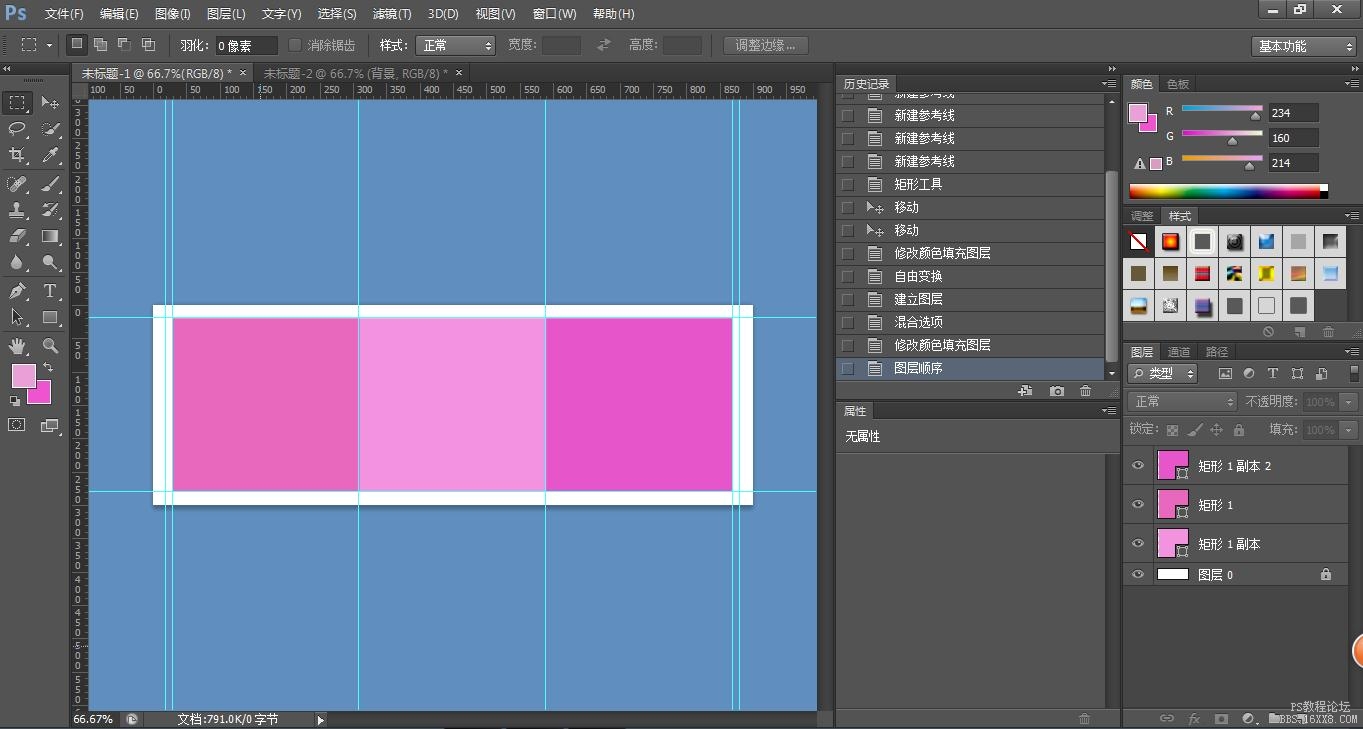Link layers chain icon
The width and height of the screenshot is (1363, 729).
[x=1166, y=718]
